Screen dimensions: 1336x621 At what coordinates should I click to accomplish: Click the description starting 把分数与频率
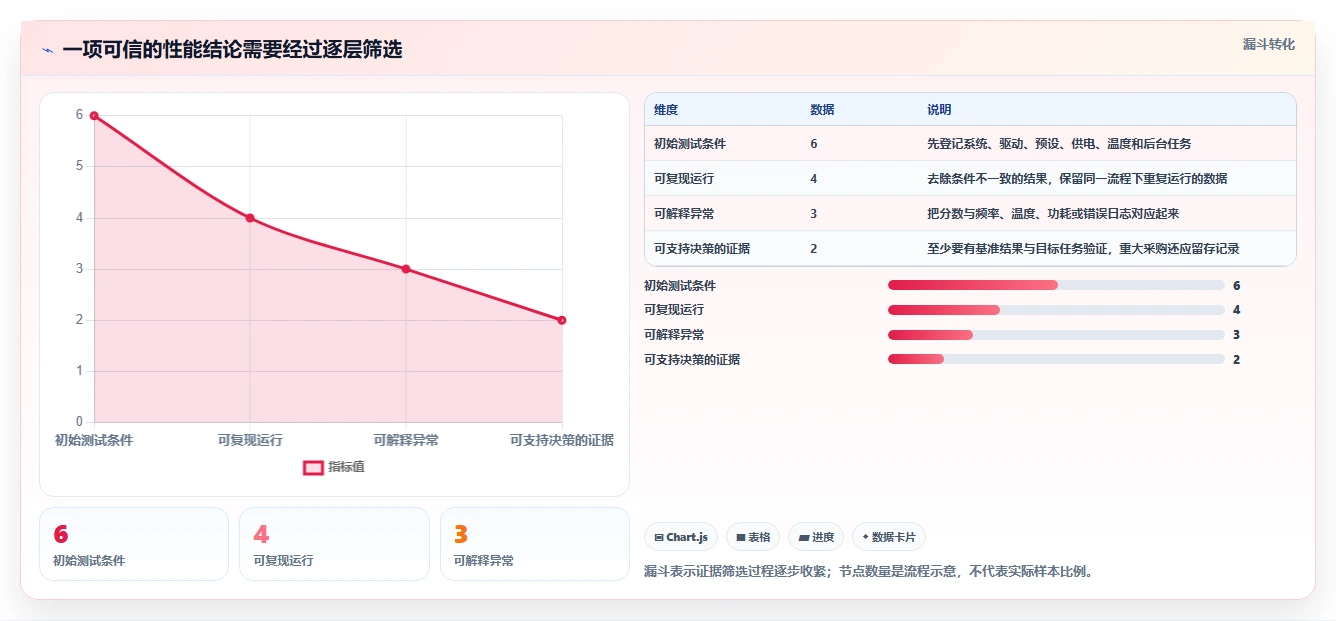tap(1053, 214)
